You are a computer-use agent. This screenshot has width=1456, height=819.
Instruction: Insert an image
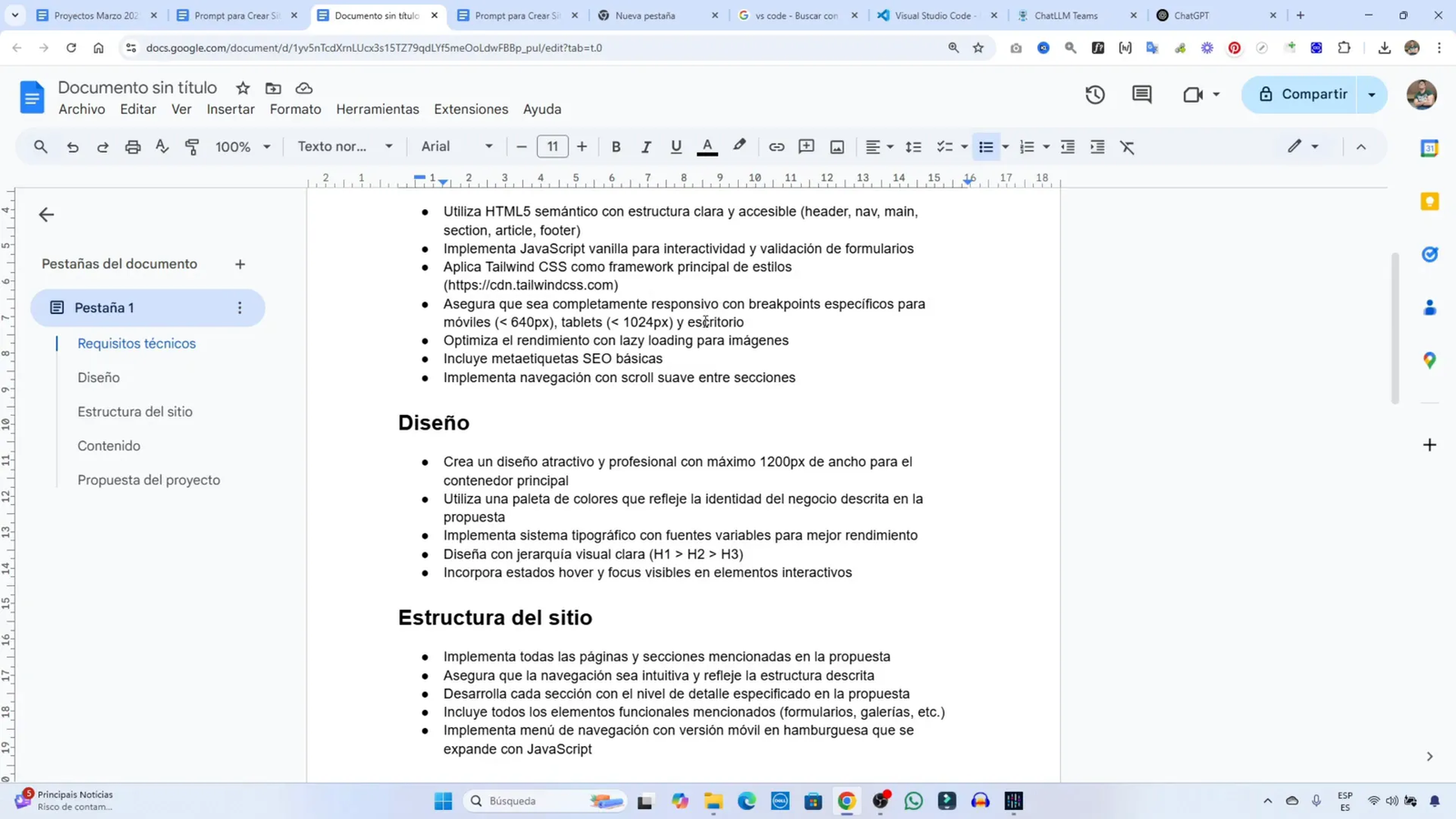point(835,147)
